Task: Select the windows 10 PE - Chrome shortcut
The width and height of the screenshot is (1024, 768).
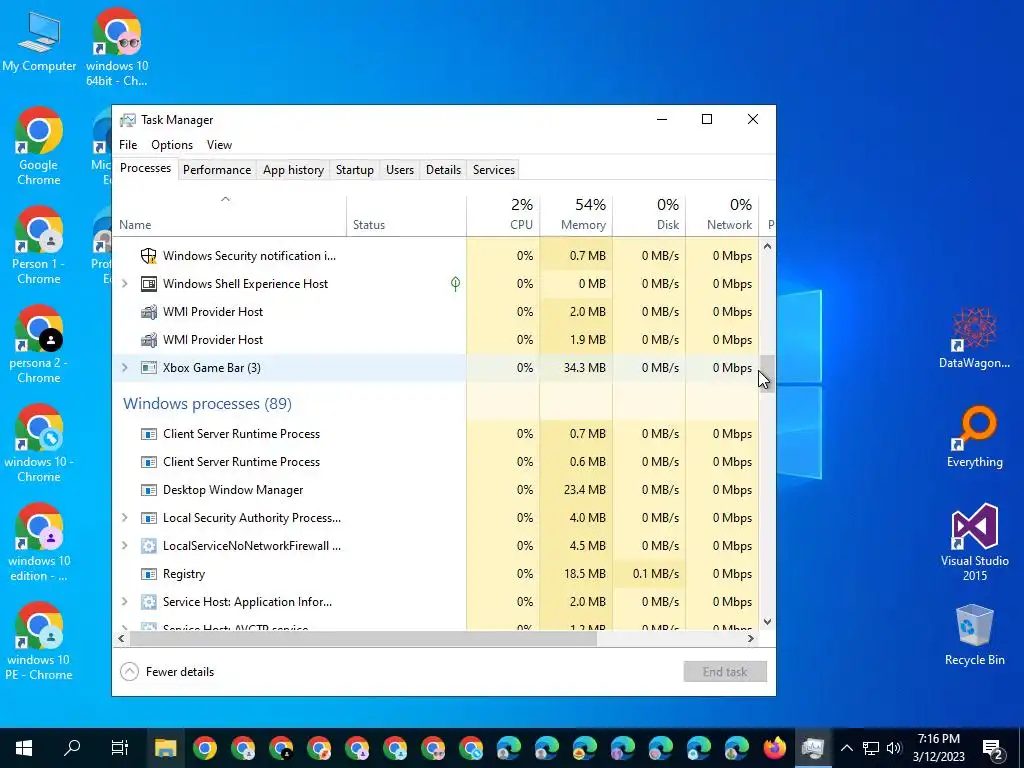Action: tap(39, 641)
